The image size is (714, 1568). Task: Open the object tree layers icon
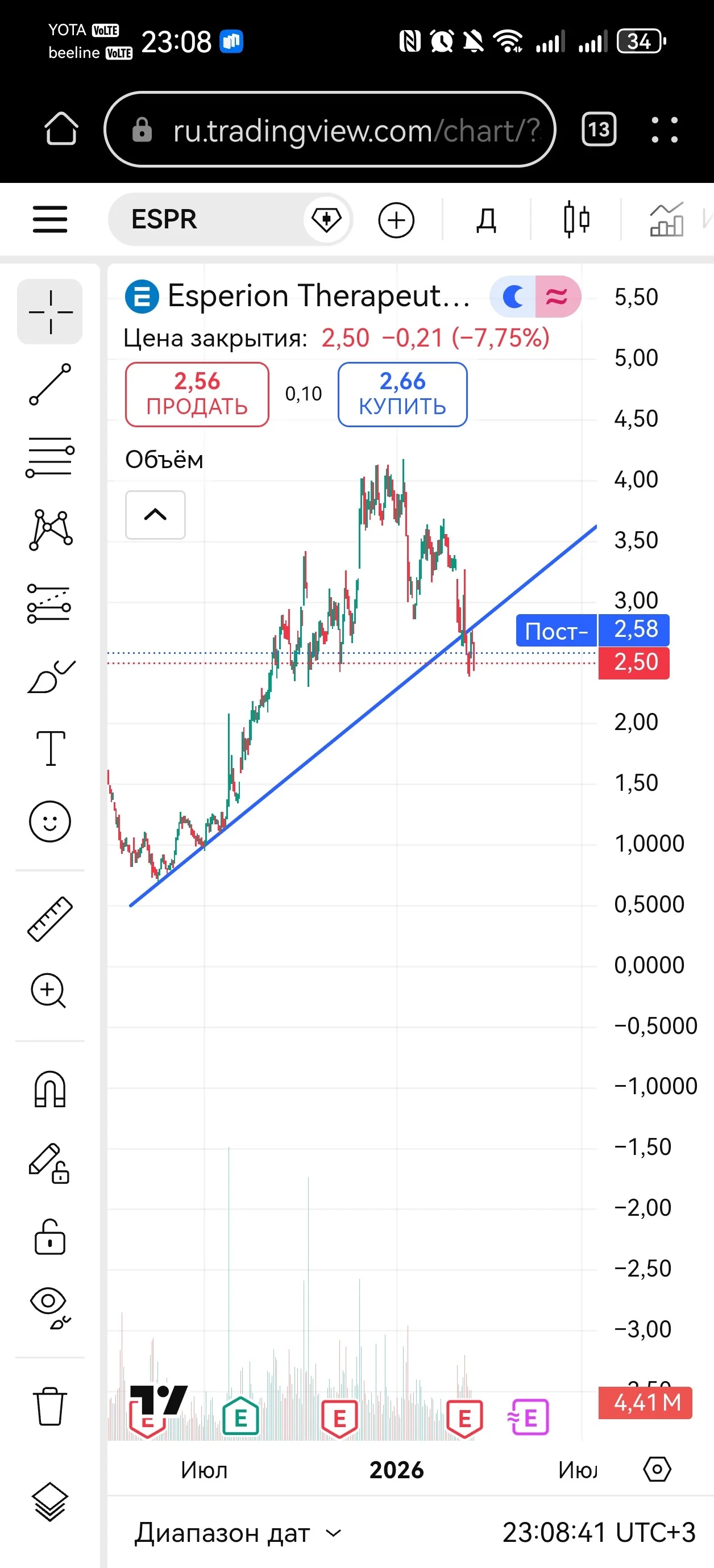coord(50,1502)
